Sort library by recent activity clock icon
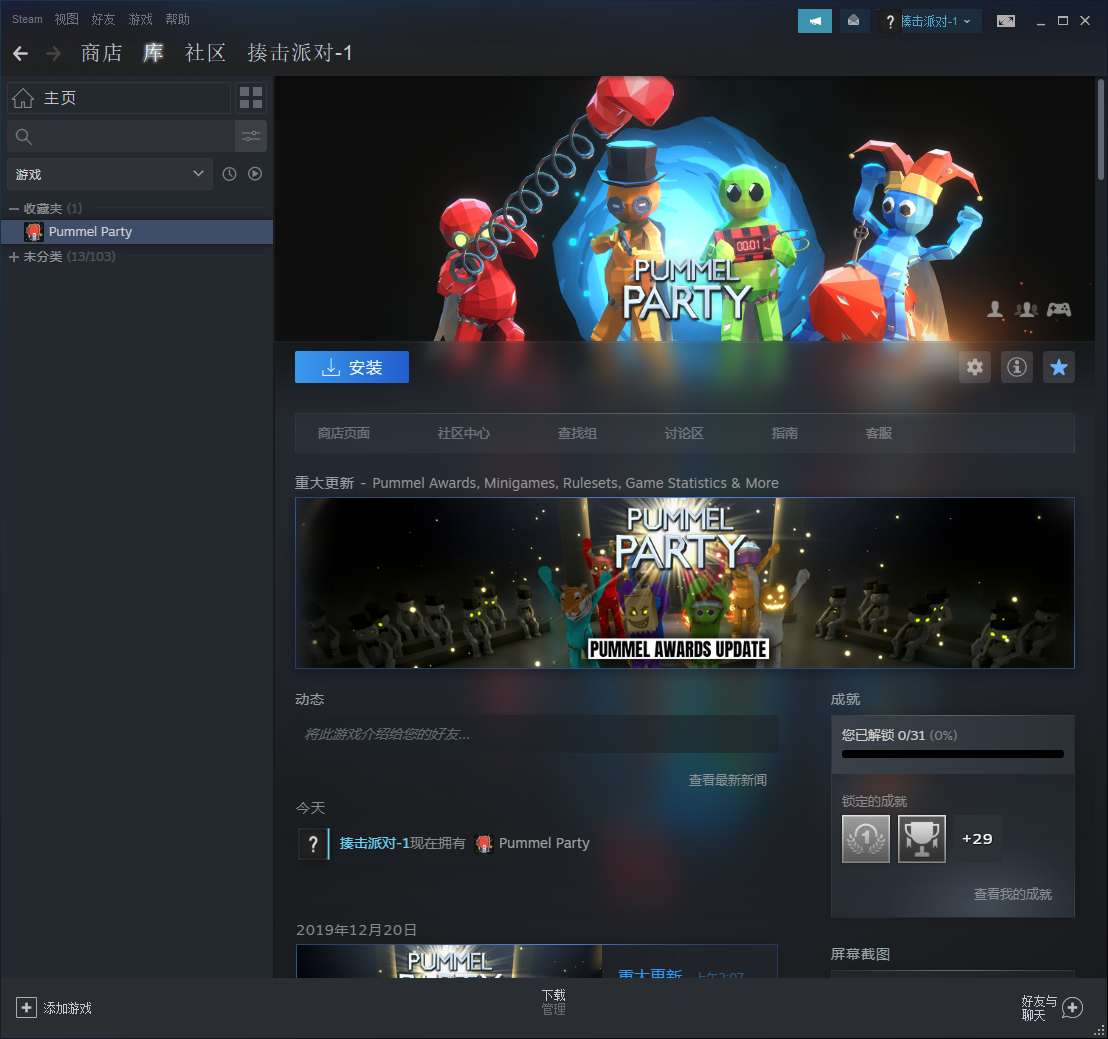 pyautogui.click(x=229, y=174)
